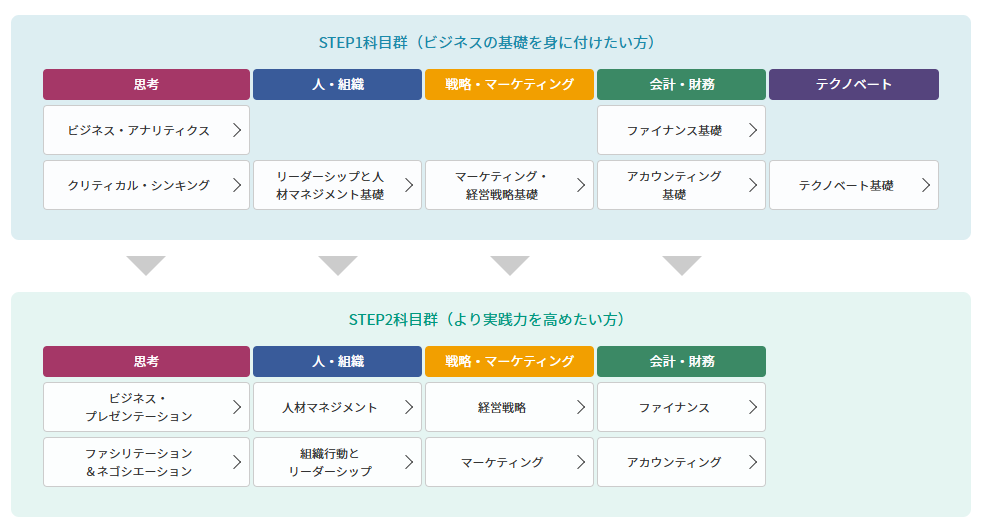Image resolution: width=983 pixels, height=522 pixels.
Task: Select ファシリテーション＆ネゴシエーション course
Action: pos(138,462)
